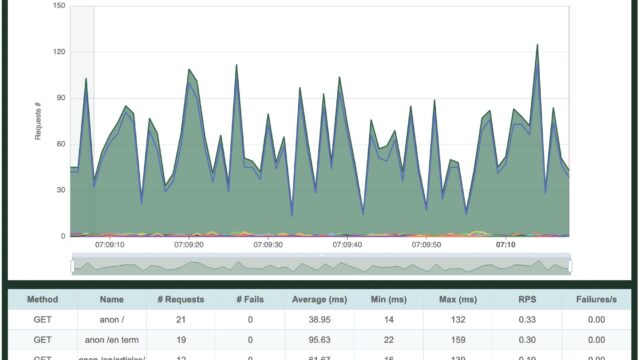Sort table by Method column header

pyautogui.click(x=42, y=299)
